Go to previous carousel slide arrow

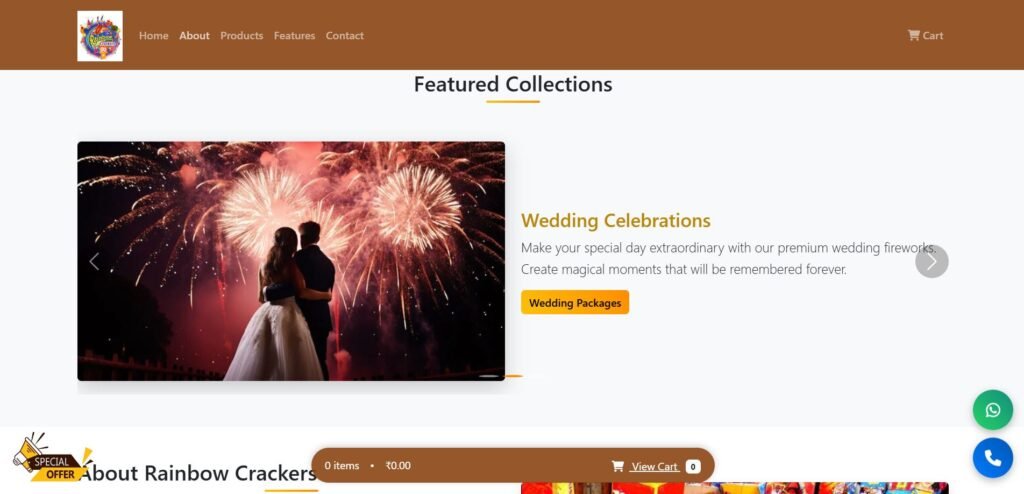[x=94, y=261]
